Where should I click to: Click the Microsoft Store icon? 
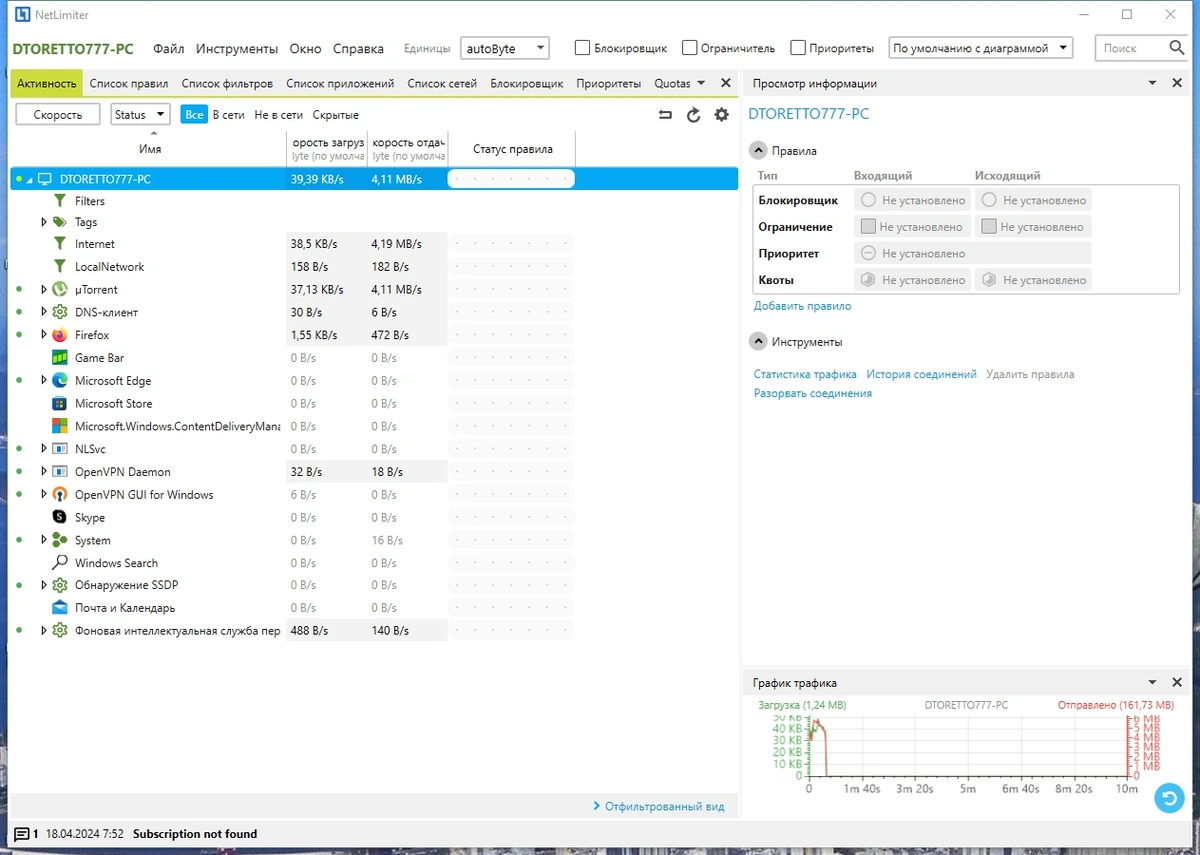[x=59, y=404]
